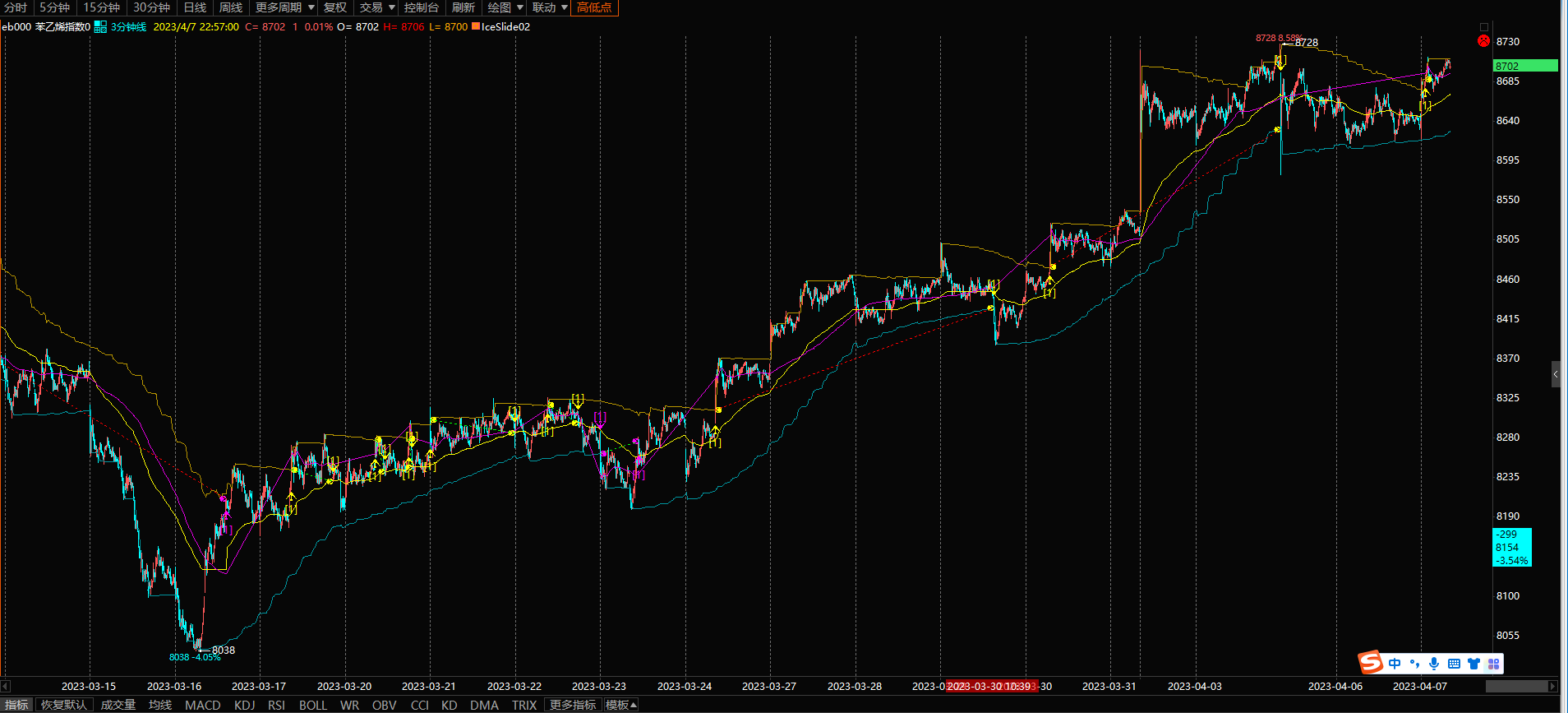This screenshot has width=1568, height=713.
Task: Click the Sogou skin shirt icon
Action: [1473, 664]
